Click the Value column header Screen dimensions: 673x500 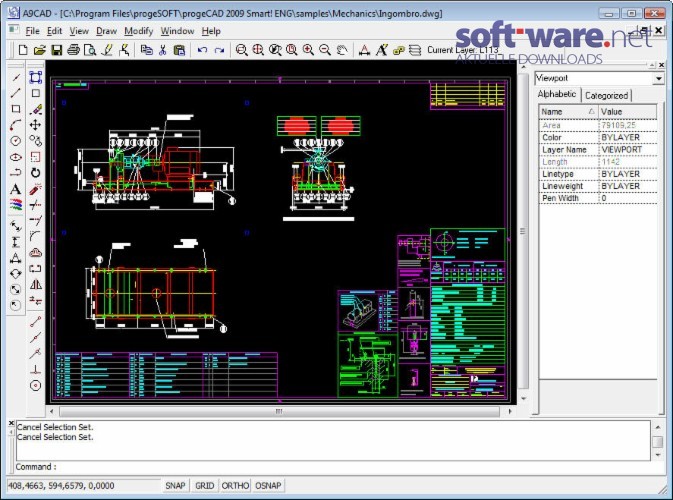(628, 112)
